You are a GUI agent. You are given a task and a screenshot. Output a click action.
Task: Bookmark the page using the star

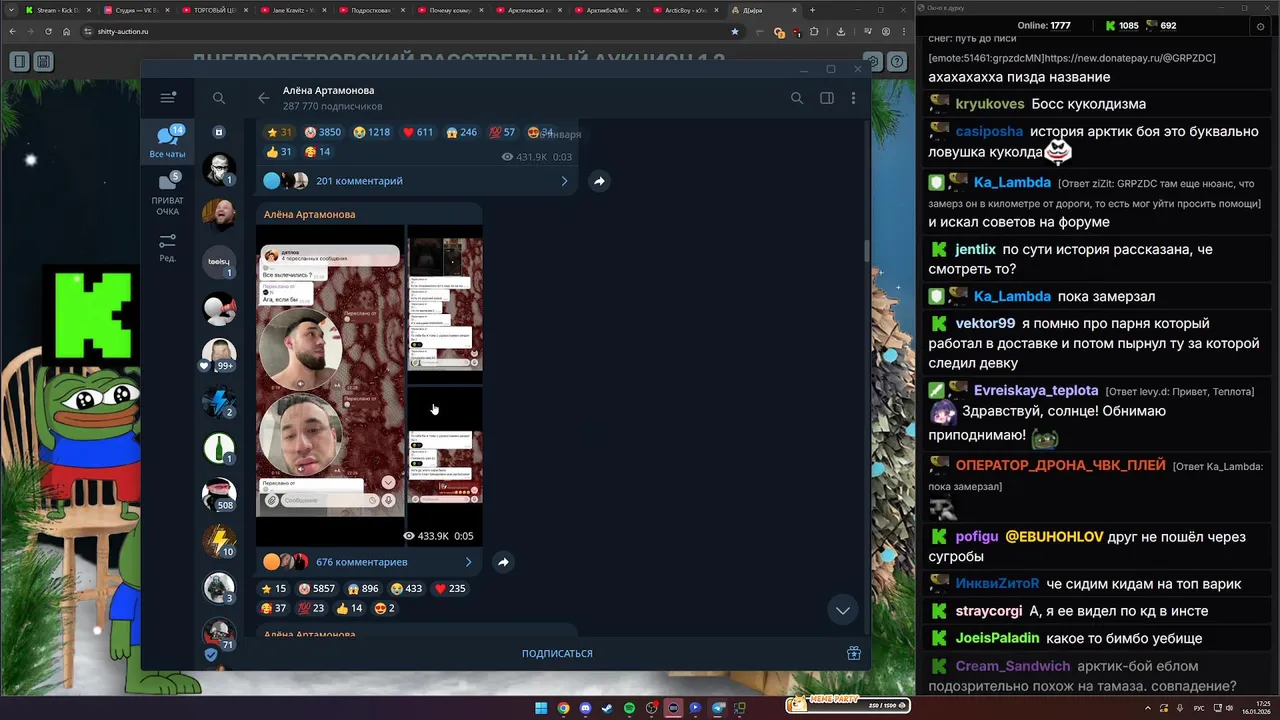[x=735, y=31]
